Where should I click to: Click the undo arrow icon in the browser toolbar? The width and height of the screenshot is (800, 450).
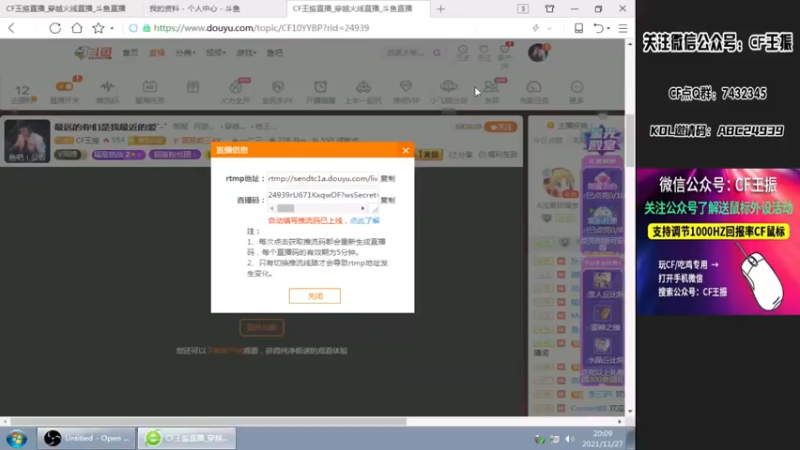pos(598,28)
